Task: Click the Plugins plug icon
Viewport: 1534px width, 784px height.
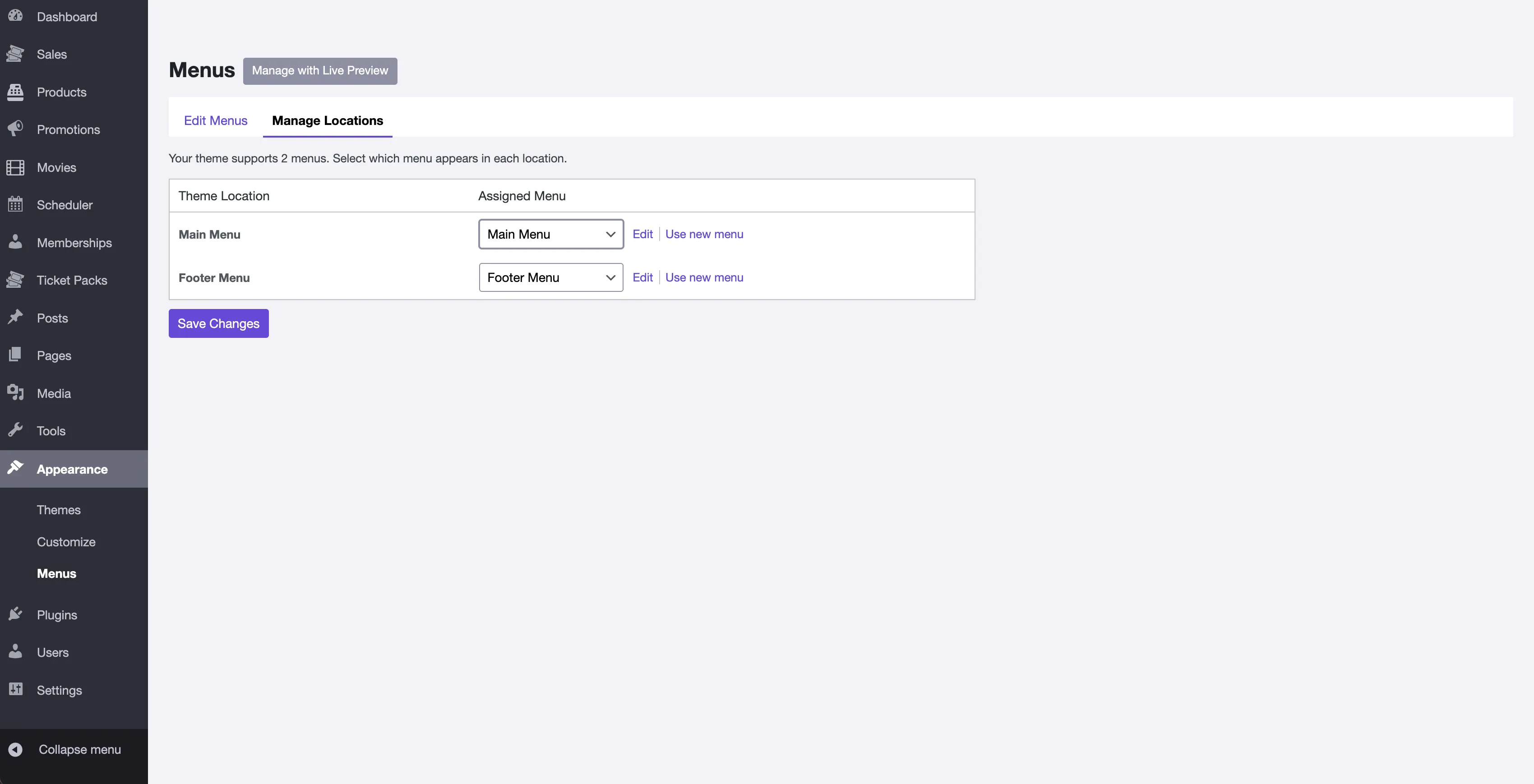Action: pos(15,614)
